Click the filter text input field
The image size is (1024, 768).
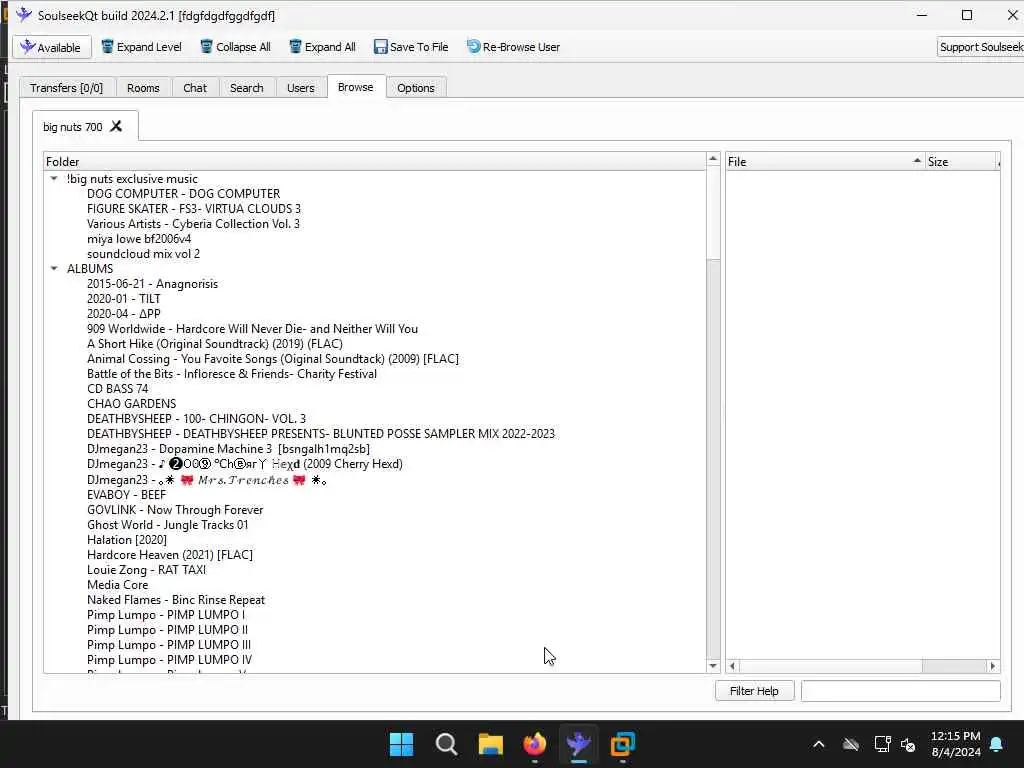click(x=901, y=691)
